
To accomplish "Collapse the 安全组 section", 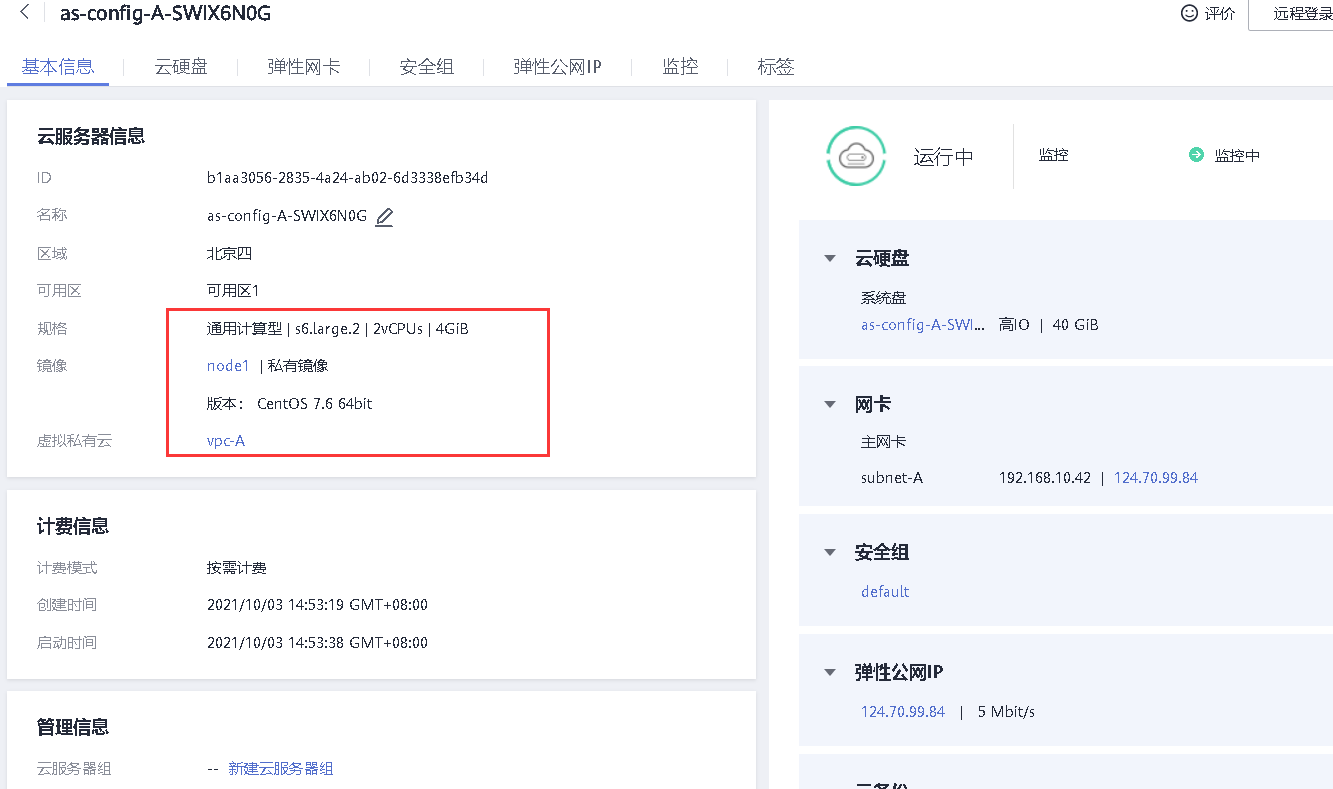I will [829, 553].
